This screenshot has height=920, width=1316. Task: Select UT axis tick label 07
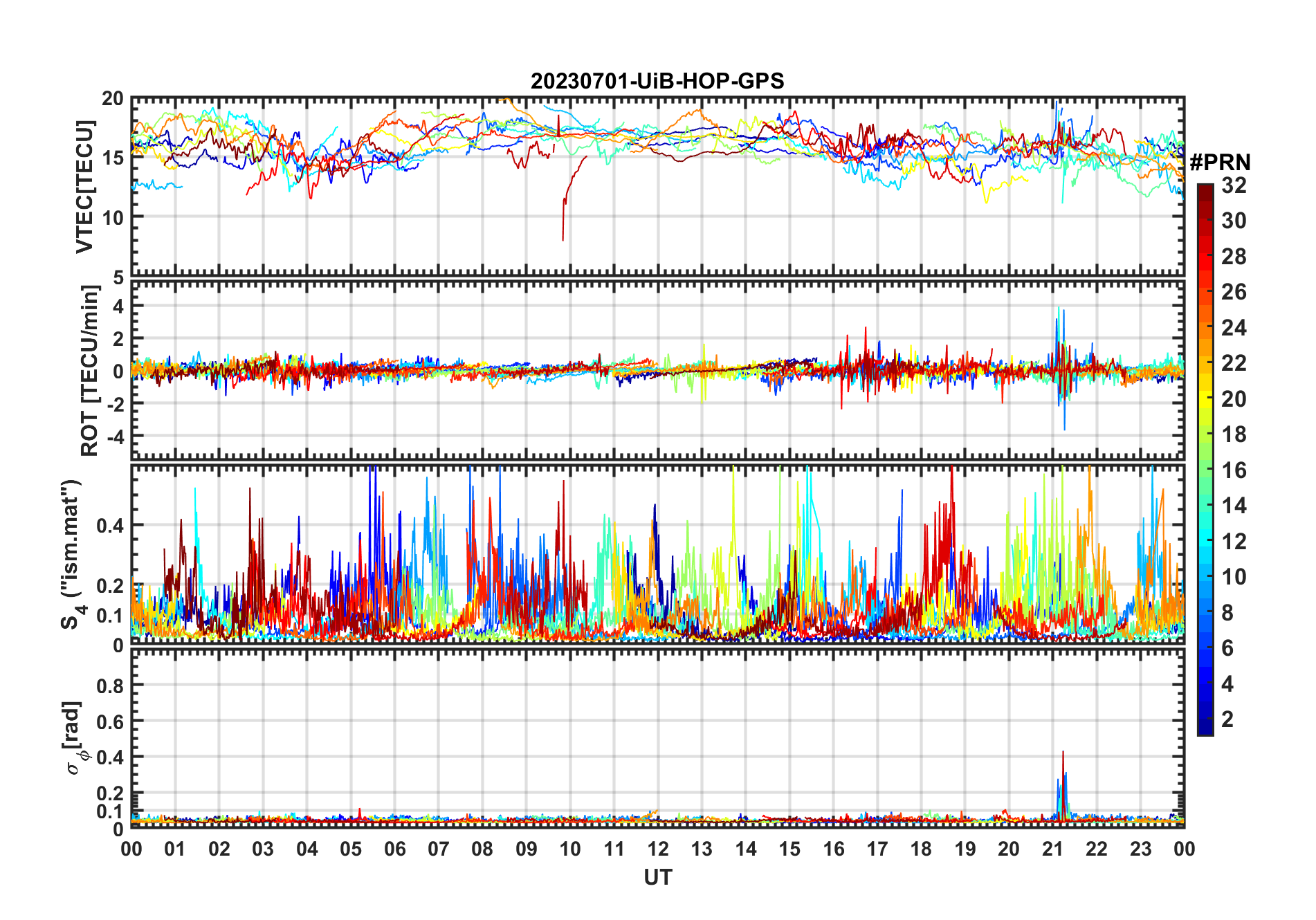[439, 849]
